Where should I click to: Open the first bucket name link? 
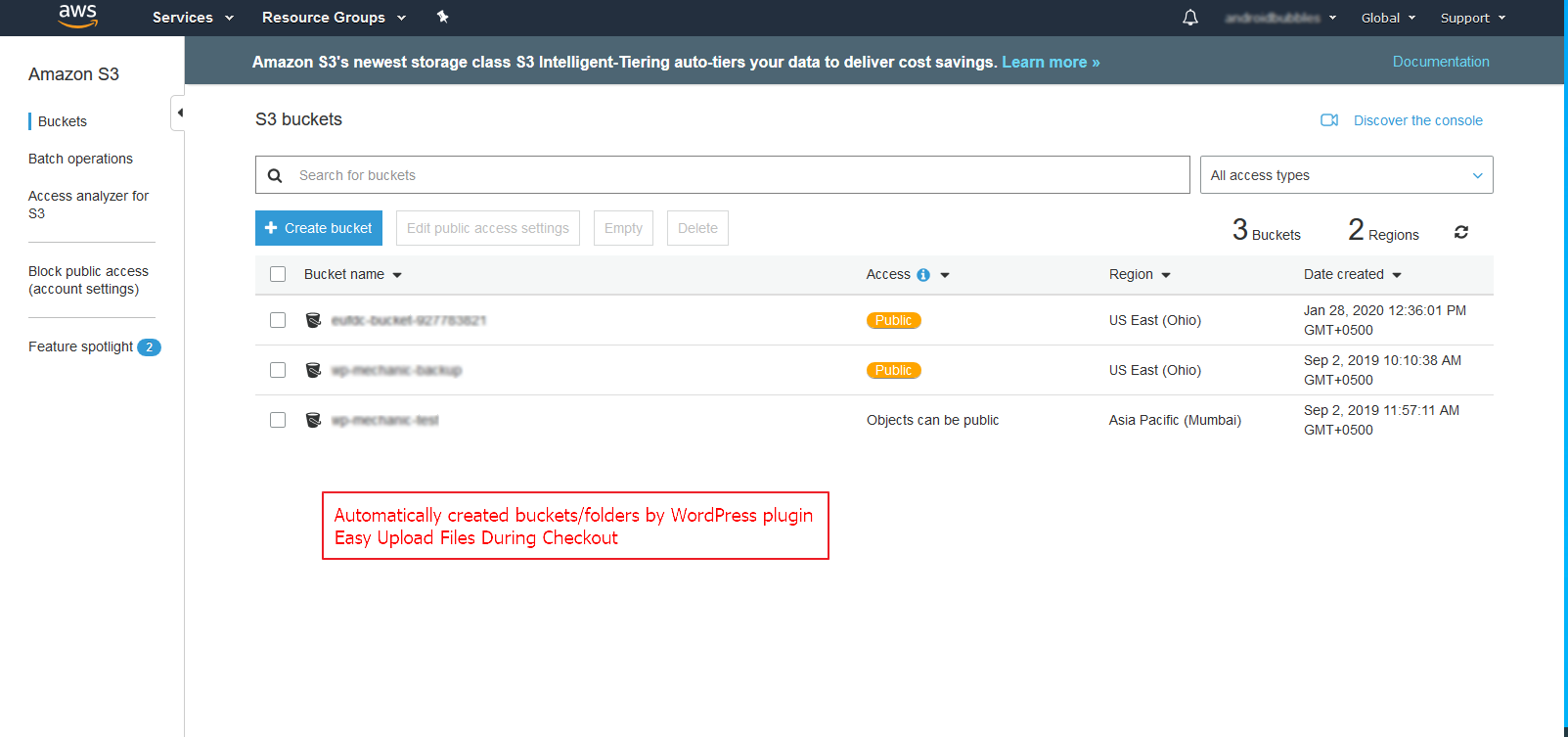tap(409, 320)
